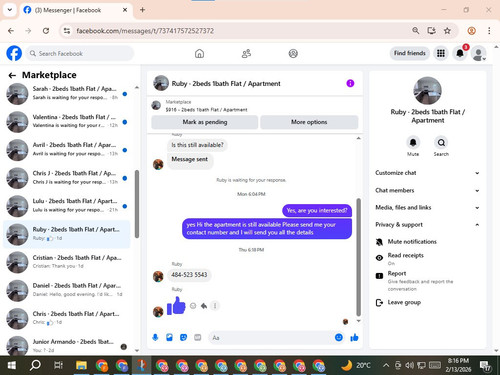Screen dimensions: 500x375
Task: Click More options button
Action: 309,122
